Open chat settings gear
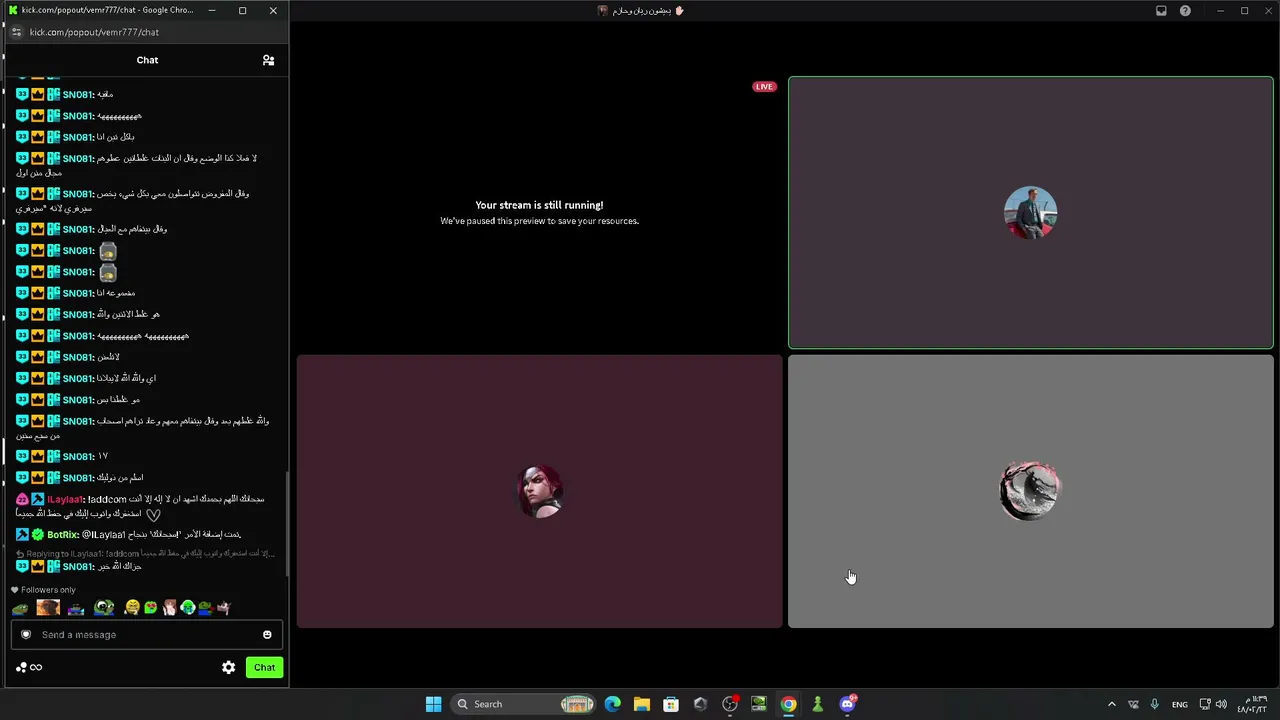Image resolution: width=1280 pixels, height=720 pixels. click(229, 667)
